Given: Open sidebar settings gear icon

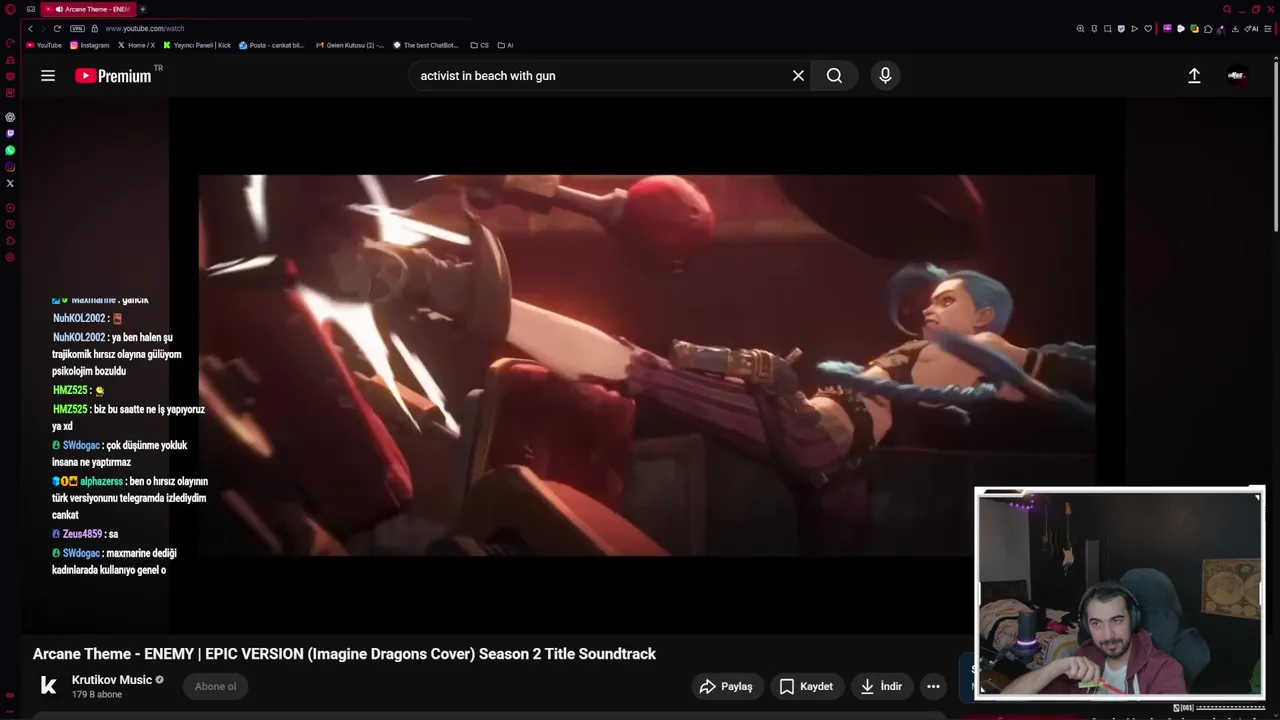Looking at the screenshot, I should point(10,258).
